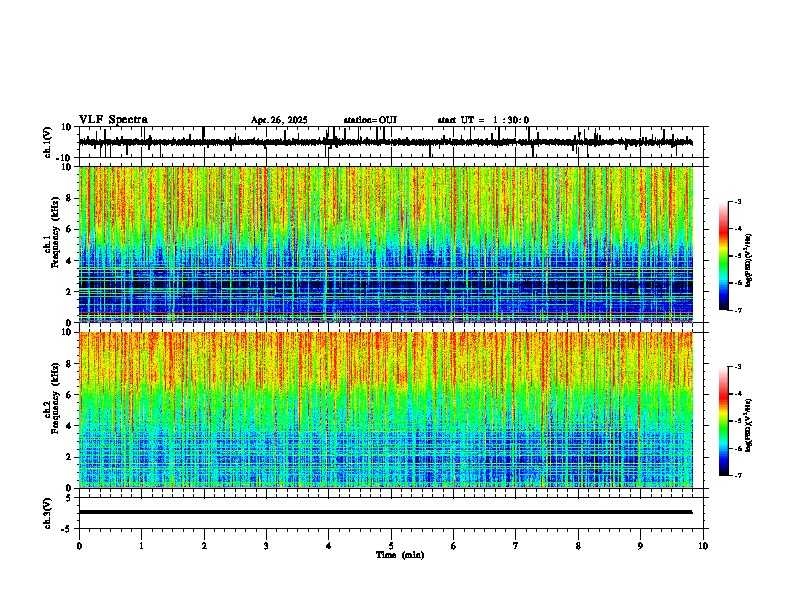Screen dimensions: 792x612
Task: Click the ch.1 waveform trace panel
Action: coord(393,142)
